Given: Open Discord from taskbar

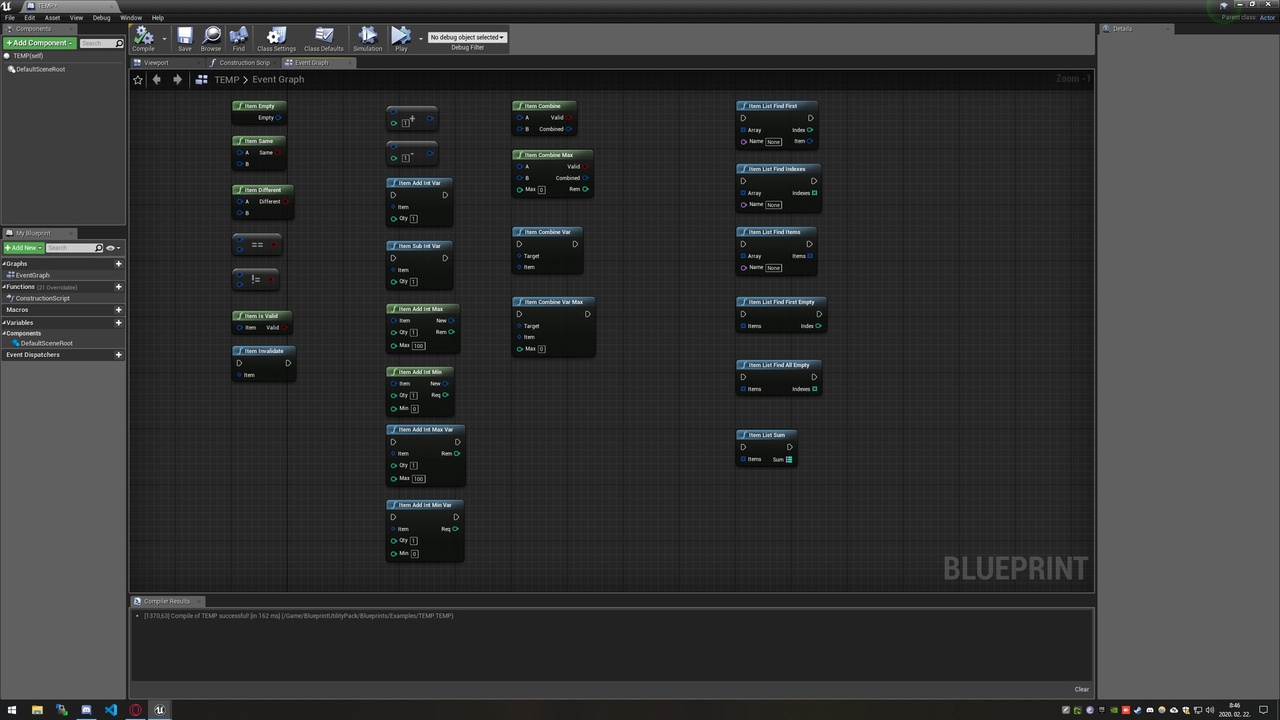Looking at the screenshot, I should (x=86, y=710).
